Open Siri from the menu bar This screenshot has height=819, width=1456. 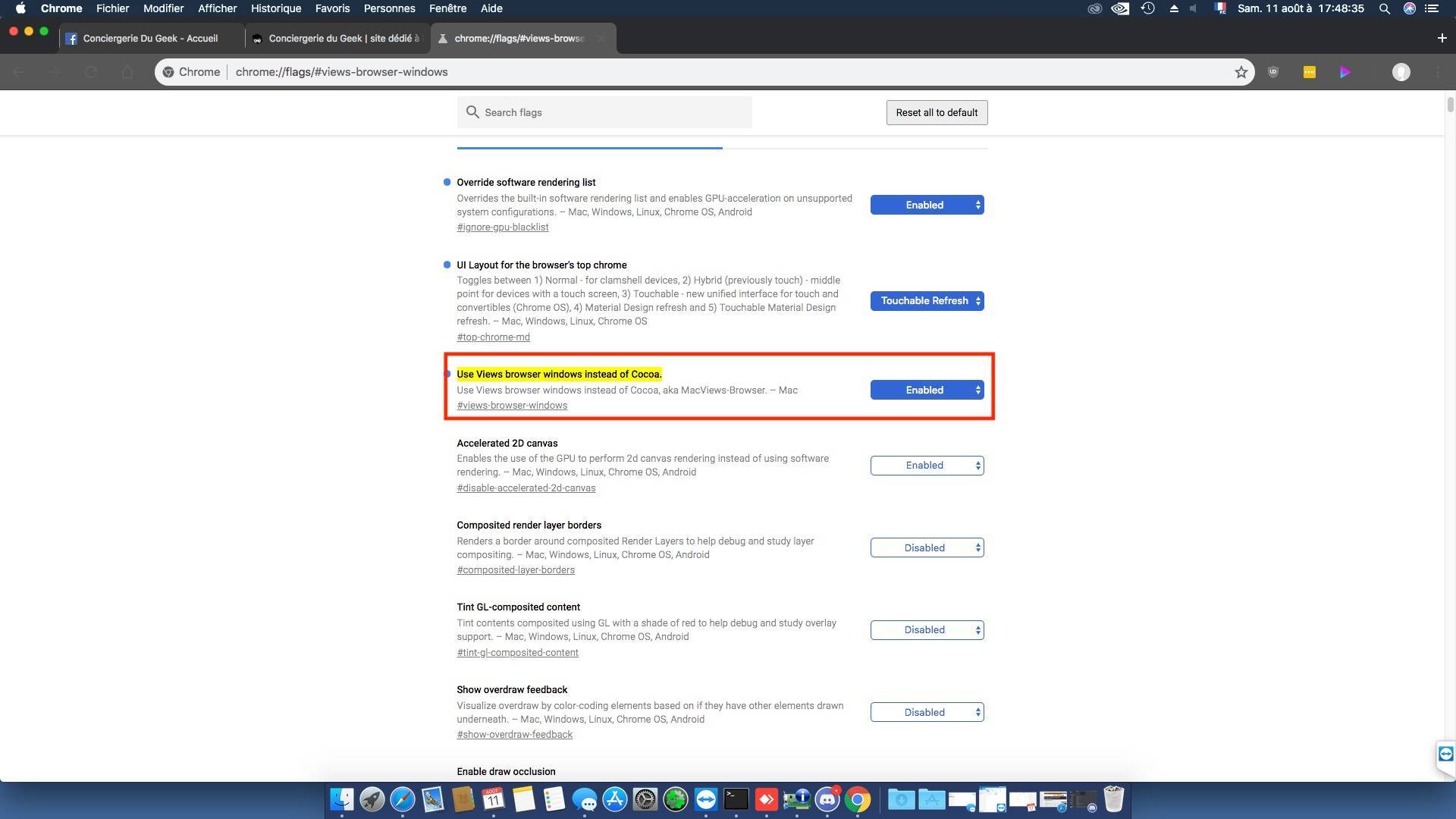[x=1409, y=8]
